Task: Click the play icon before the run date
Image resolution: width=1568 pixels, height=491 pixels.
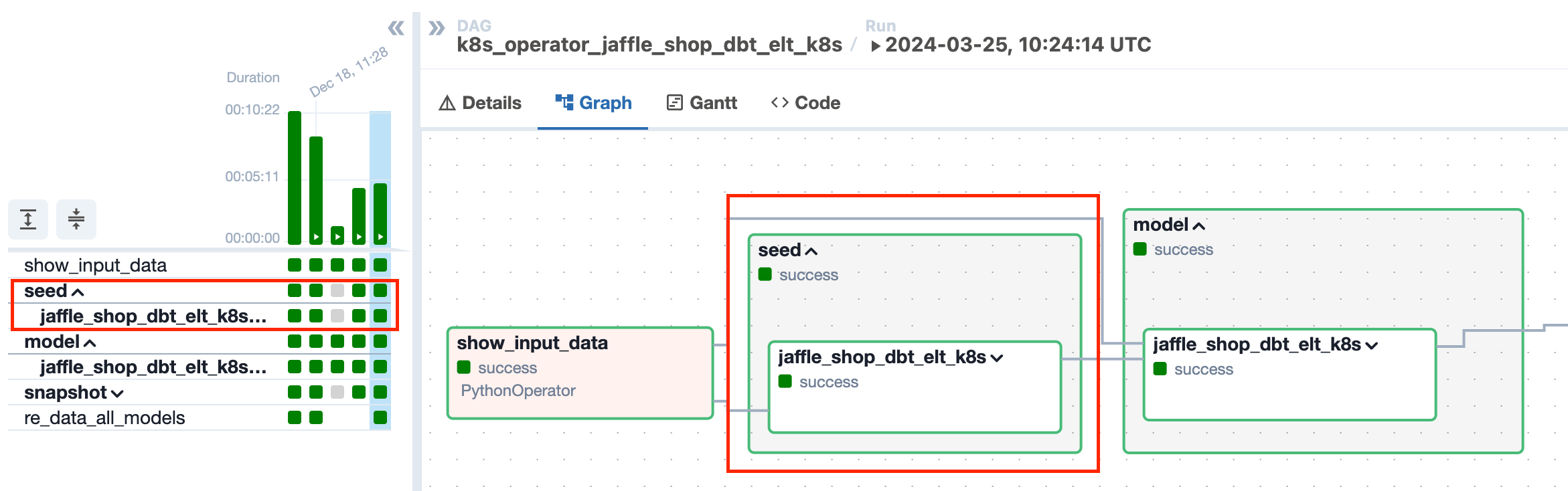Action: click(x=875, y=46)
